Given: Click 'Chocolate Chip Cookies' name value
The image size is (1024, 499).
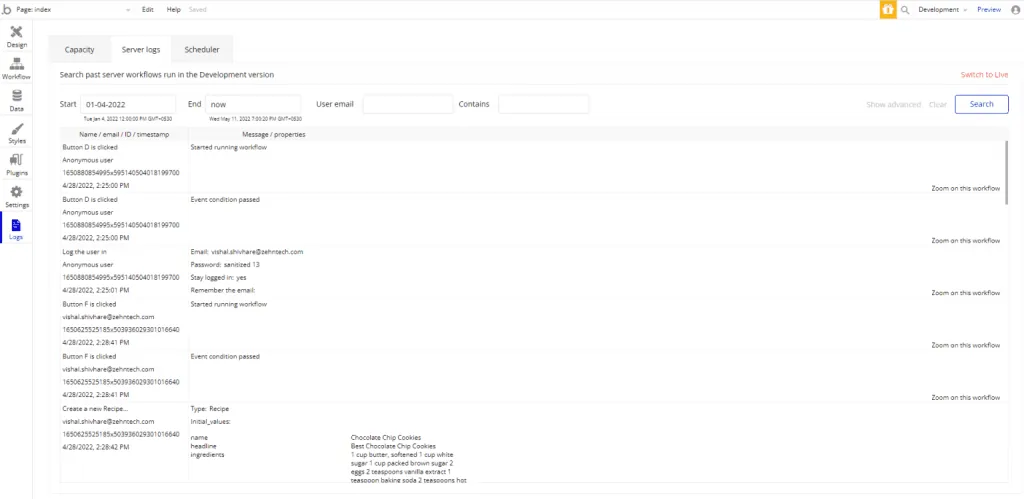Looking at the screenshot, I should [386, 437].
